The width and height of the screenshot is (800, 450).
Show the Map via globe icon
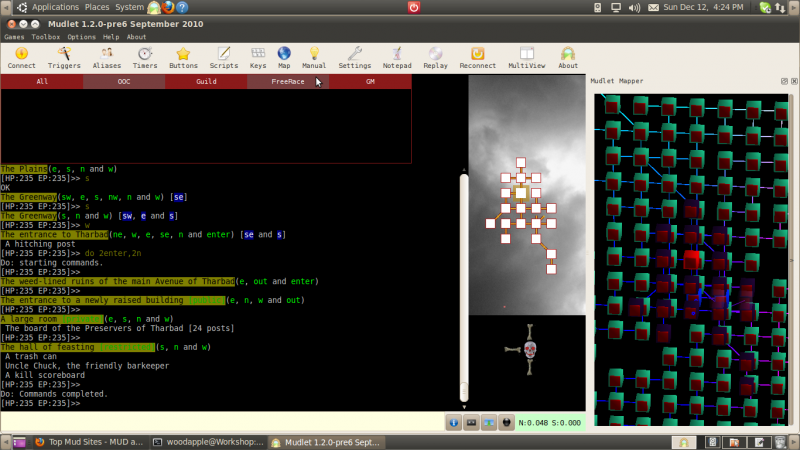pos(284,58)
